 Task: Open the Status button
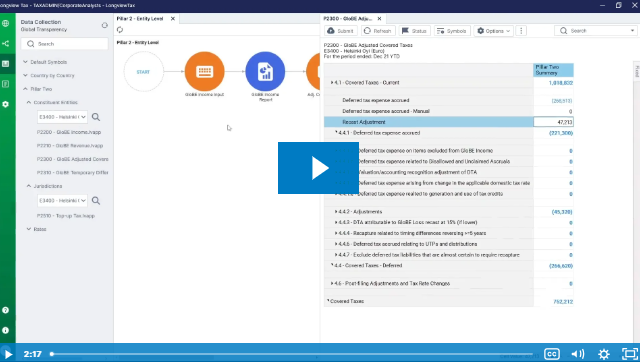click(414, 31)
